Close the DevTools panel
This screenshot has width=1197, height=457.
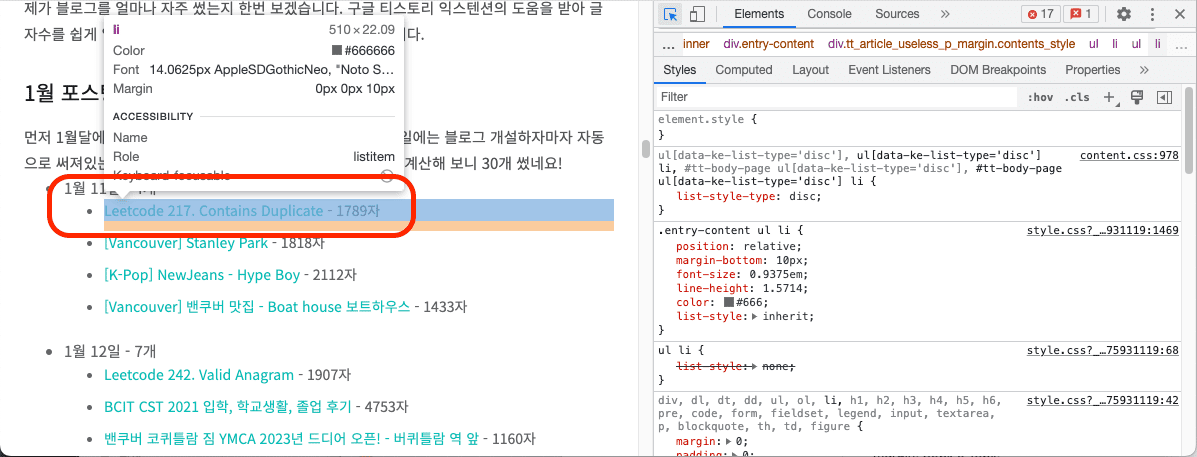1179,14
